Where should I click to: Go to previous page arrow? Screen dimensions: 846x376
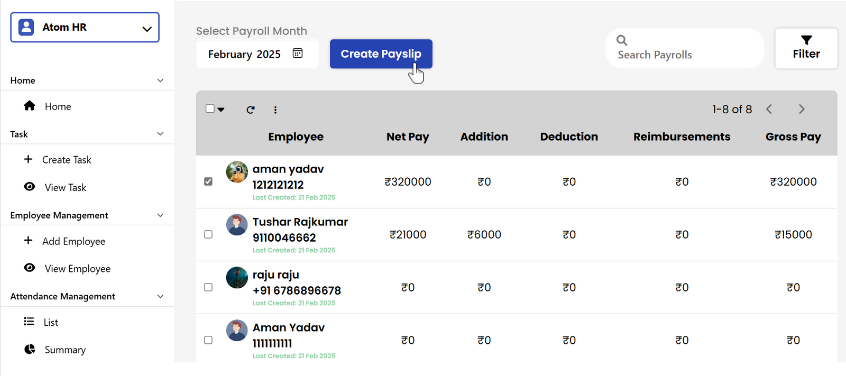pyautogui.click(x=769, y=109)
